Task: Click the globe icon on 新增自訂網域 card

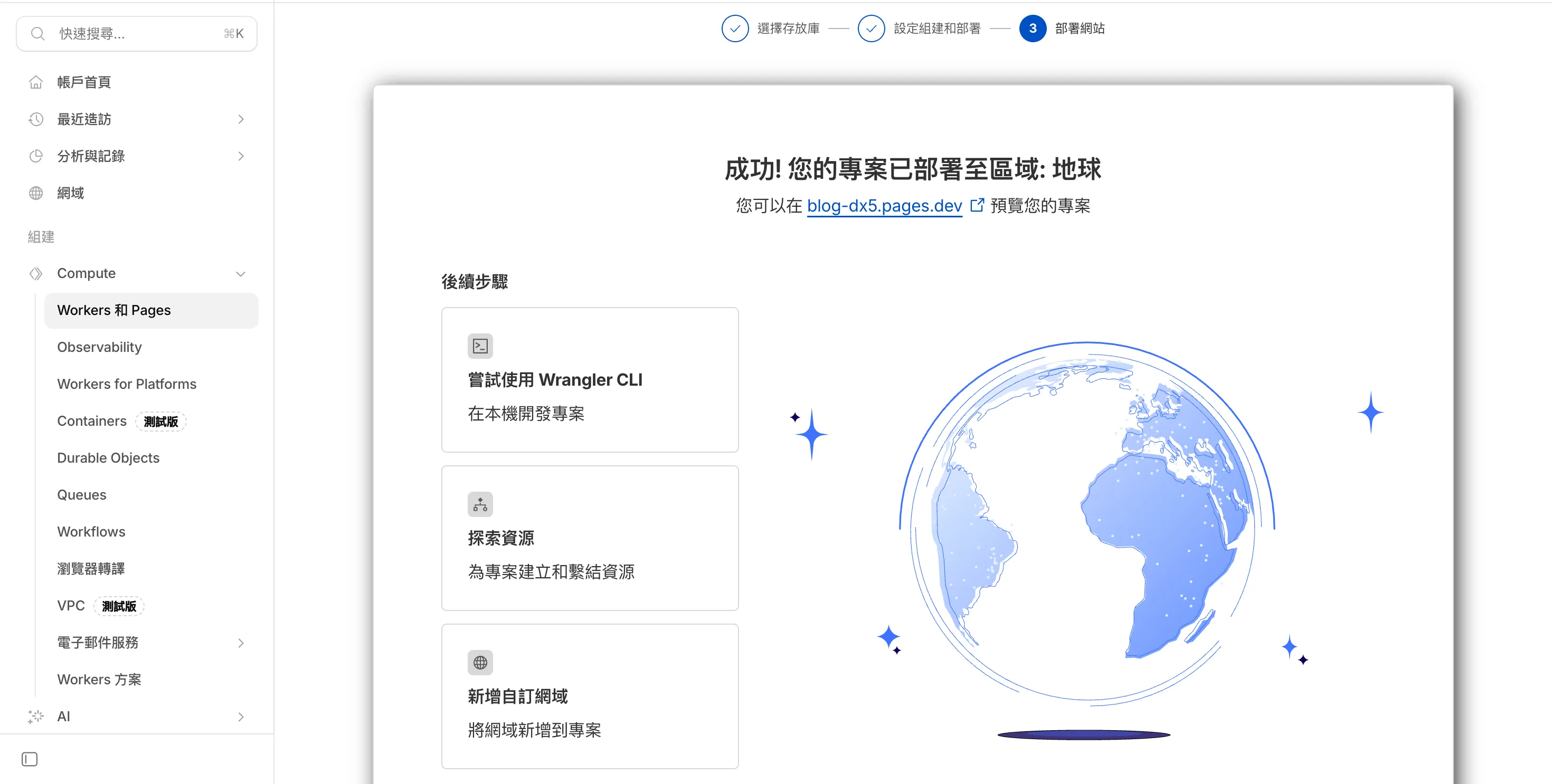Action: coord(480,662)
